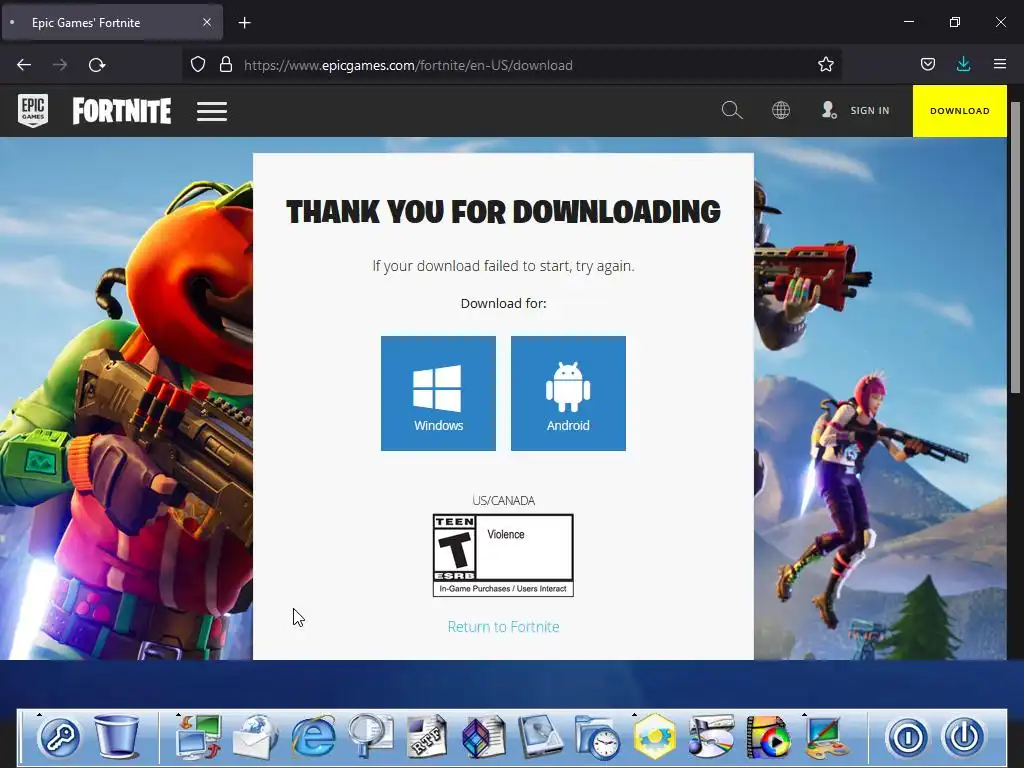This screenshot has height=768, width=1024.
Task: Click the SIGN IN link
Action: point(870,110)
